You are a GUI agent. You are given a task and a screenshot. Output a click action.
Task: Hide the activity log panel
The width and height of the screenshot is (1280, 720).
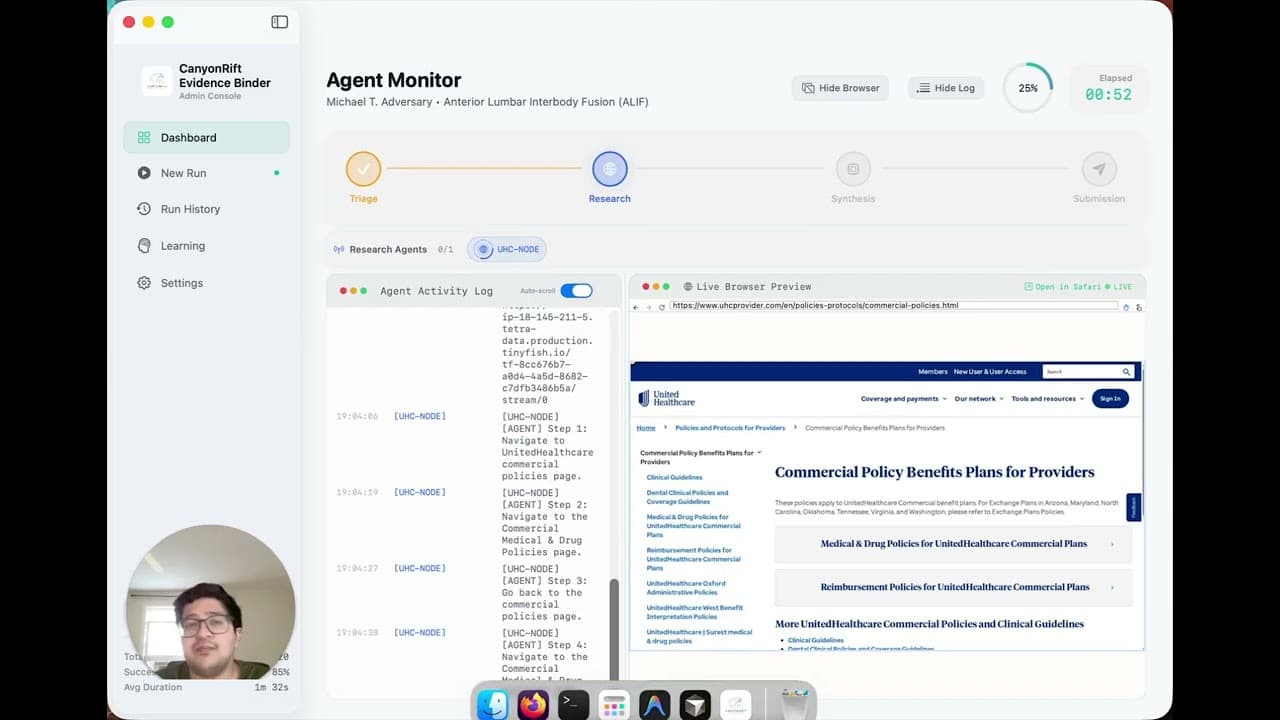[946, 88]
